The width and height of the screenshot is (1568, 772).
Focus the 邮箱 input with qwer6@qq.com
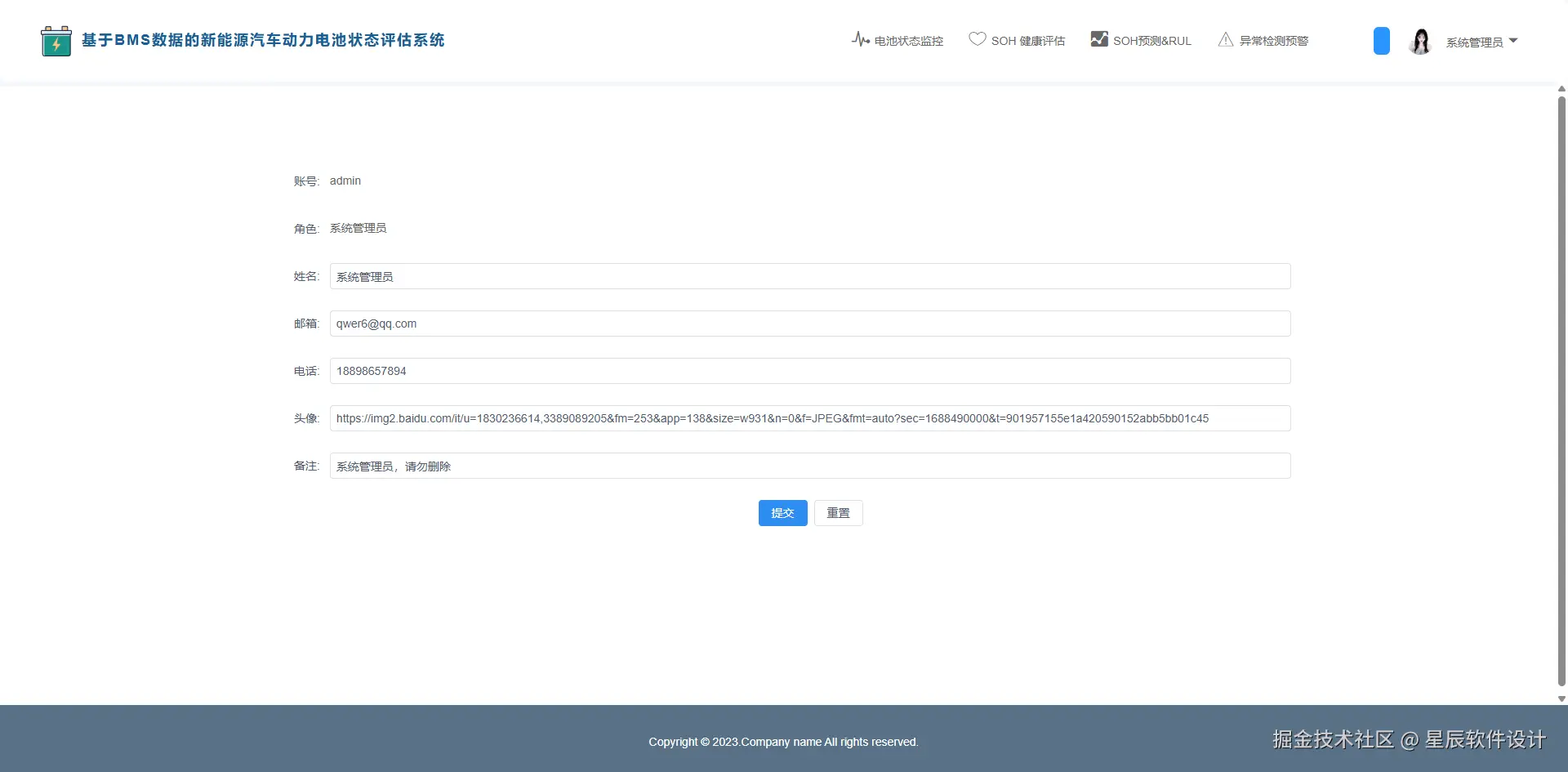pos(810,324)
